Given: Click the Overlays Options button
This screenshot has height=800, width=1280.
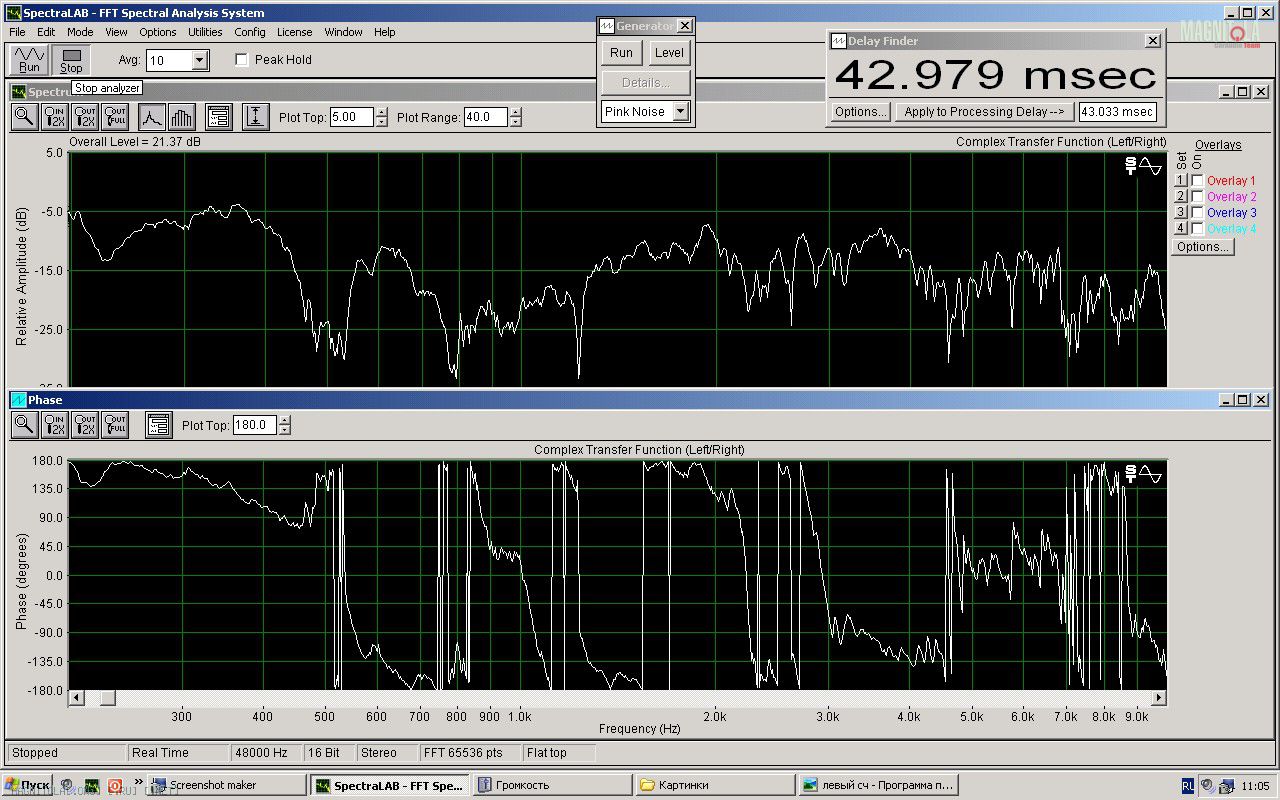Looking at the screenshot, I should coord(1203,247).
